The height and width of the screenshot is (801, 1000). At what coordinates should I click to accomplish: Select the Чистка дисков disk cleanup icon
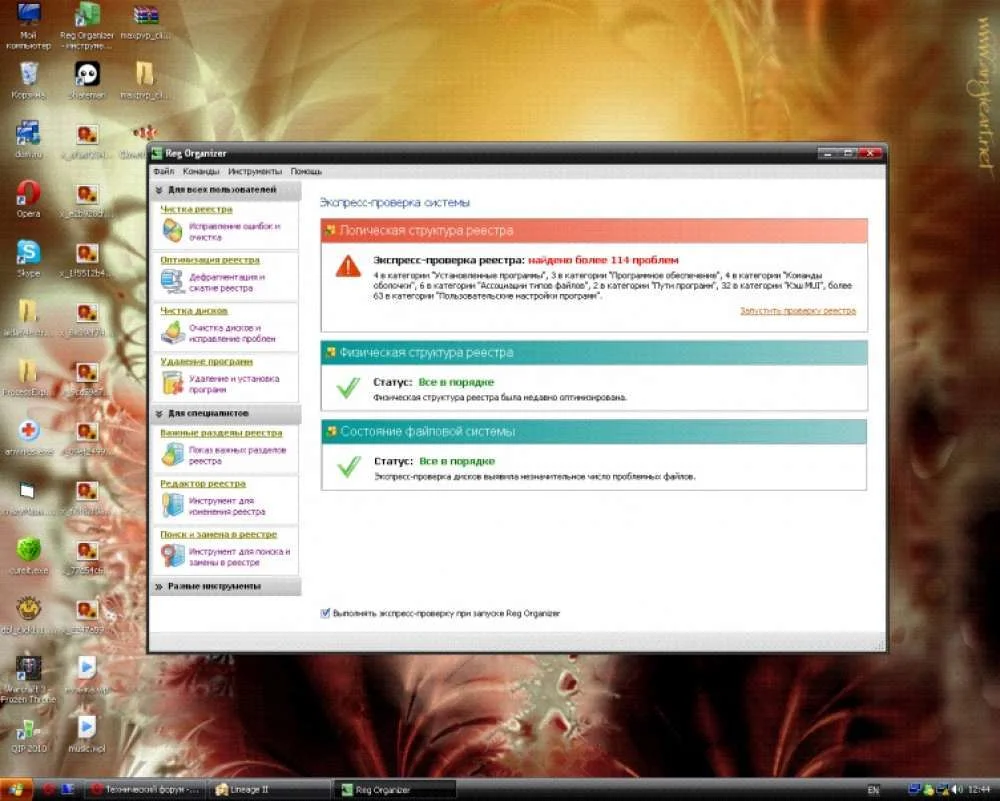(173, 332)
